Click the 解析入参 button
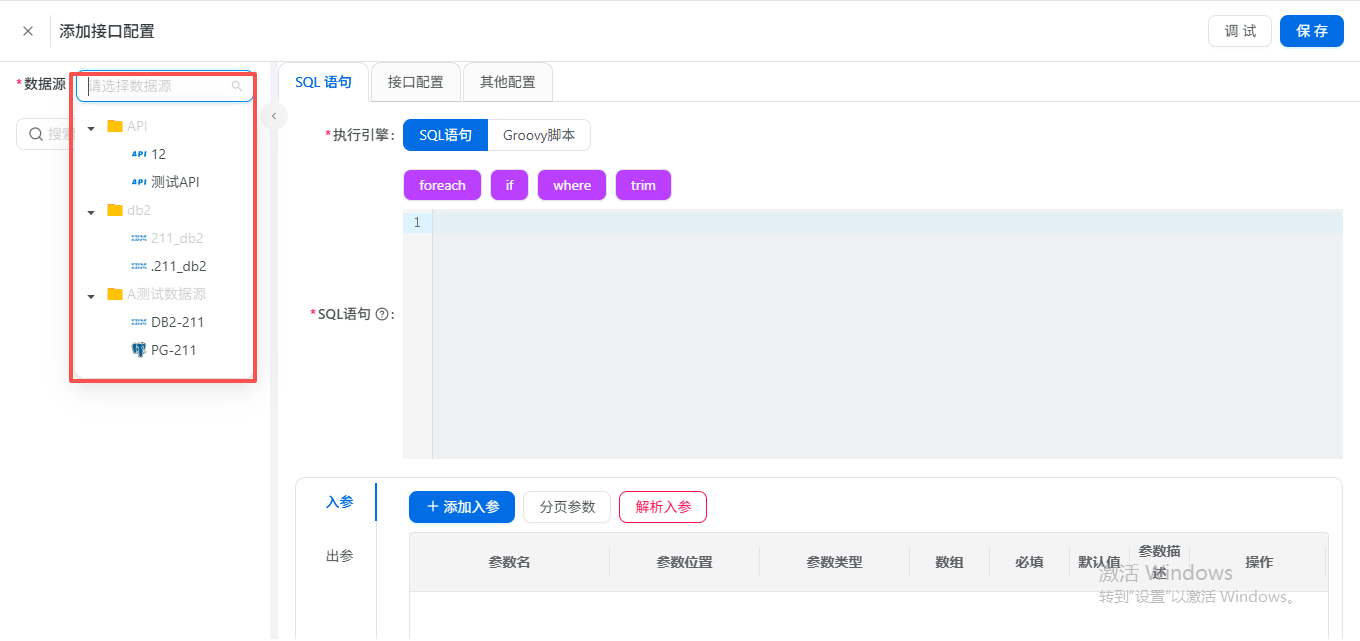The width and height of the screenshot is (1360, 641). [x=663, y=507]
